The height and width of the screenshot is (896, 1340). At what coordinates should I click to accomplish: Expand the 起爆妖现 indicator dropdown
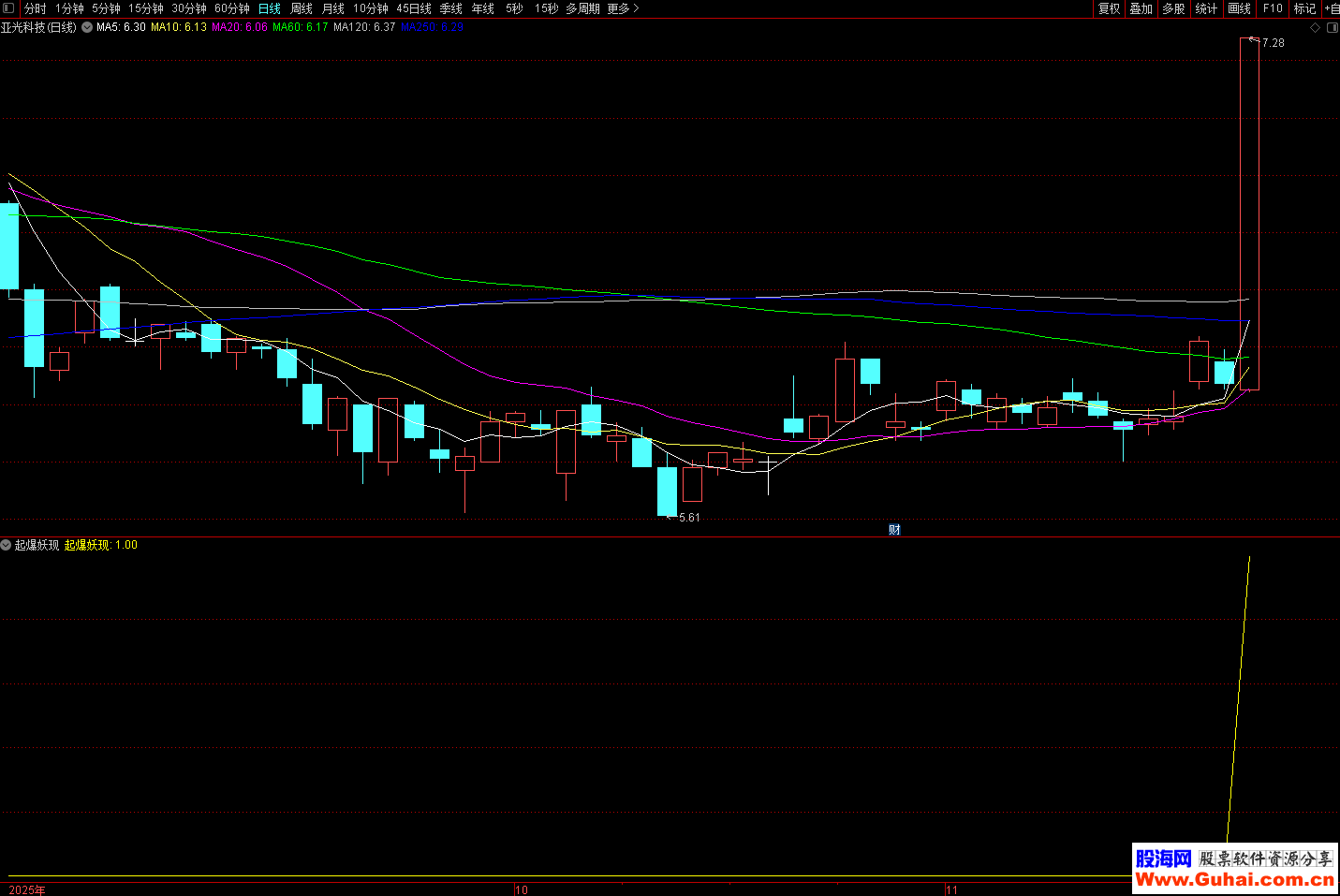pyautogui.click(x=7, y=545)
